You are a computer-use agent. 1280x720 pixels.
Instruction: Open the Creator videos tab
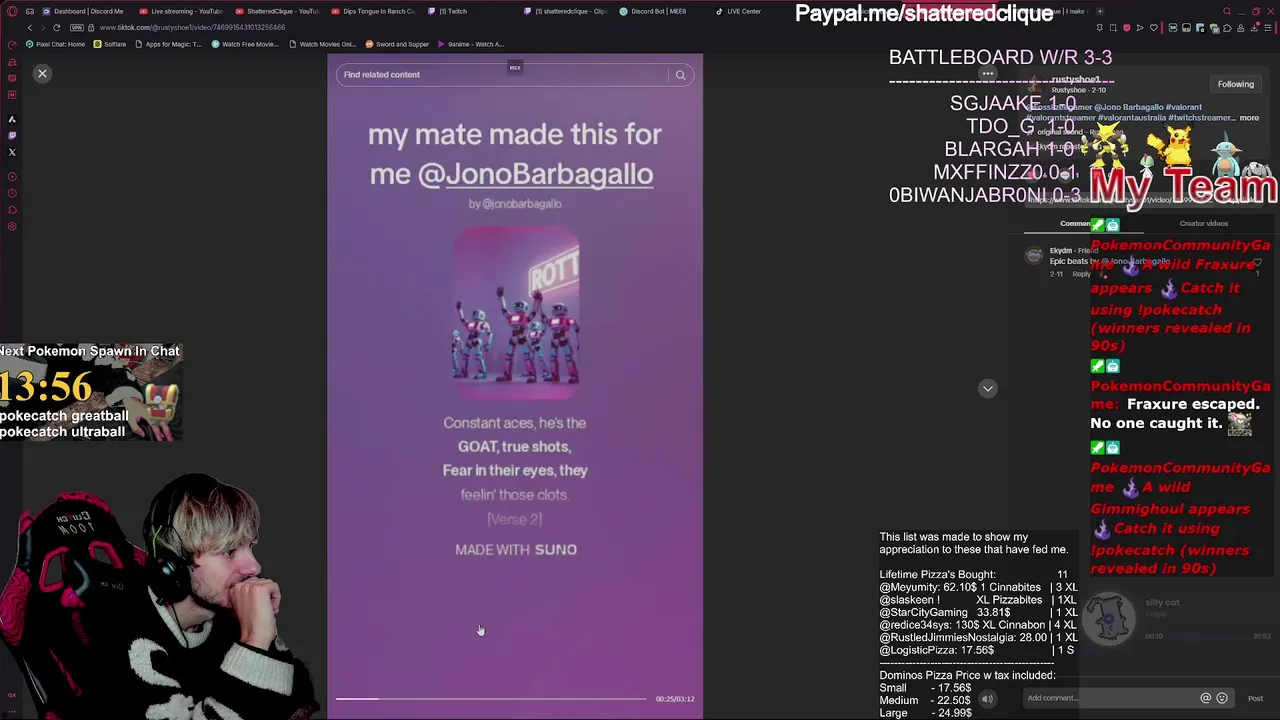pos(1203,224)
